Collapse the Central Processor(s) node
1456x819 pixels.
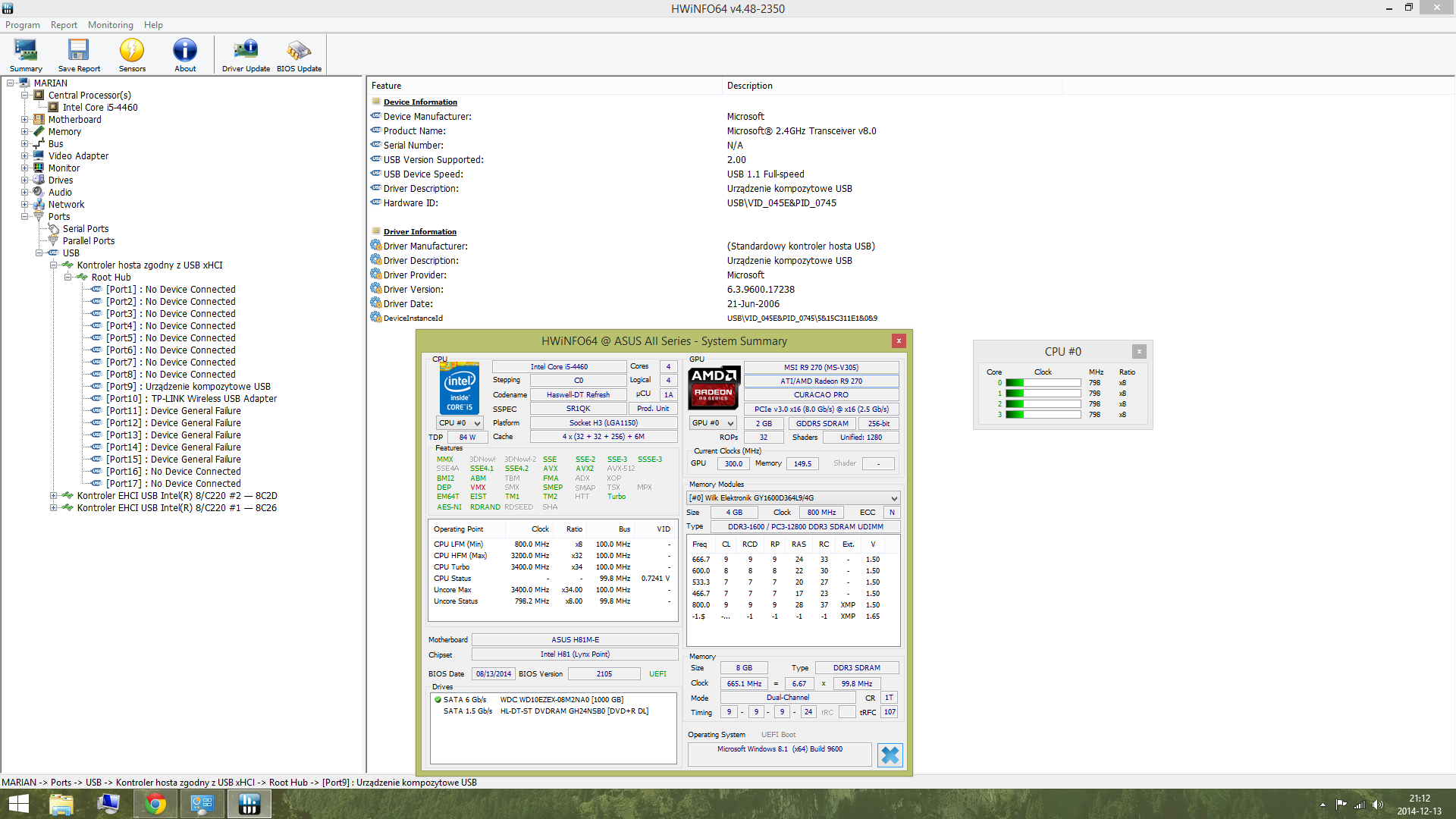25,96
